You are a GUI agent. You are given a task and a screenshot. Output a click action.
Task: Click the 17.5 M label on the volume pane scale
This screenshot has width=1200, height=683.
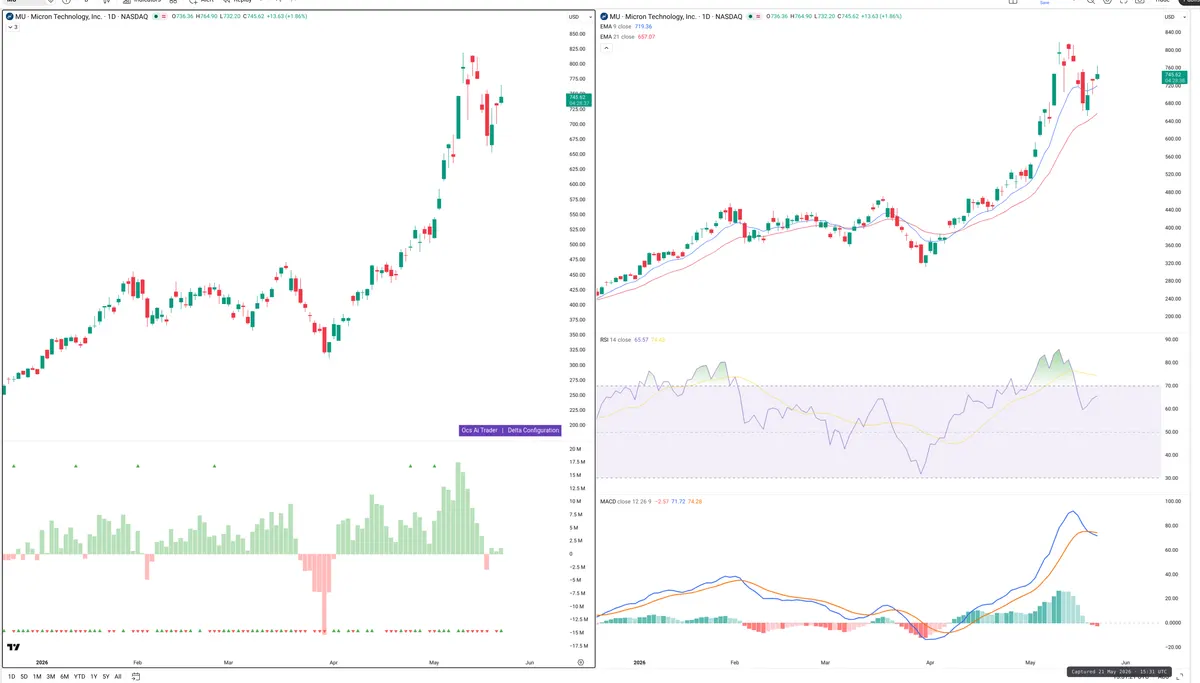pyautogui.click(x=577, y=462)
